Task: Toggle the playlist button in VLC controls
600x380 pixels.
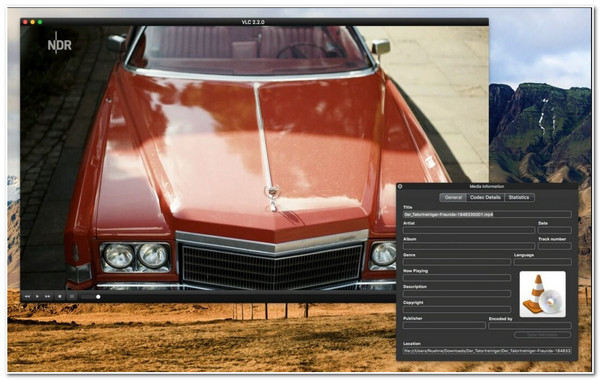Action: pos(72,297)
